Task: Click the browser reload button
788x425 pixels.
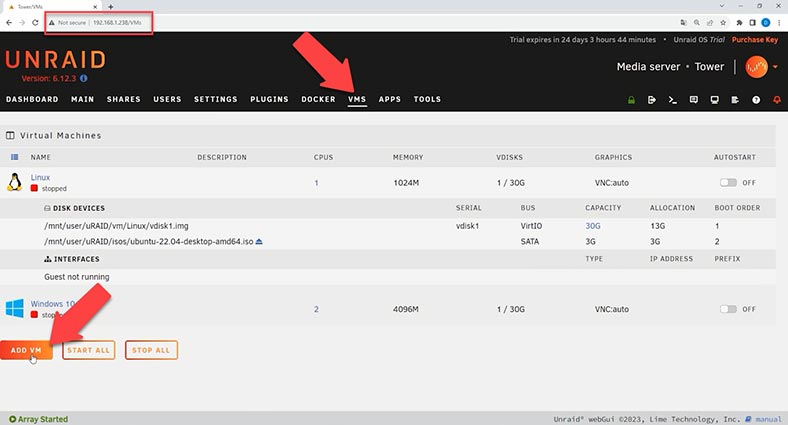Action: tap(35, 23)
